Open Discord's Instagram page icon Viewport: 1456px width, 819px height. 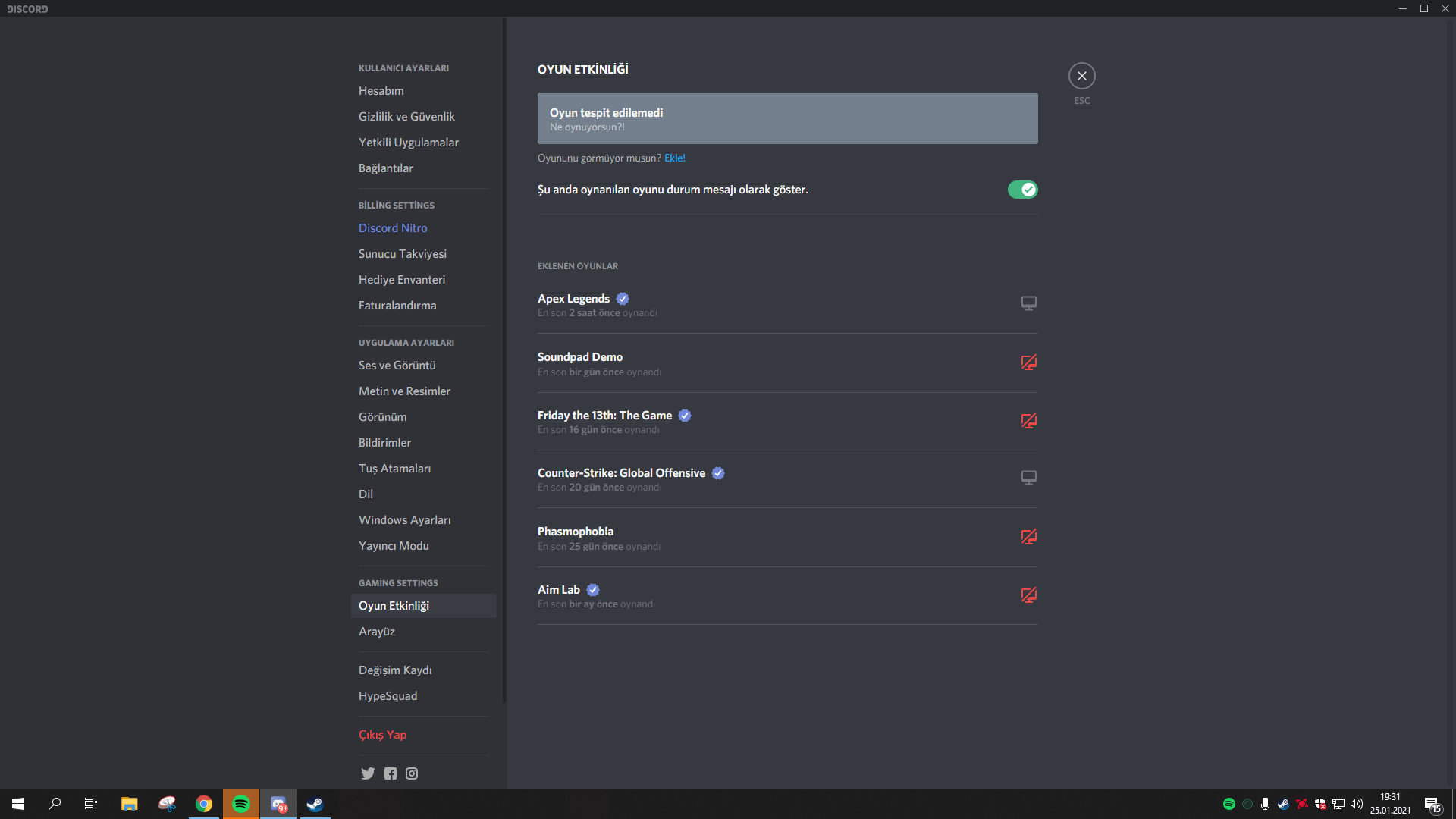click(x=412, y=773)
